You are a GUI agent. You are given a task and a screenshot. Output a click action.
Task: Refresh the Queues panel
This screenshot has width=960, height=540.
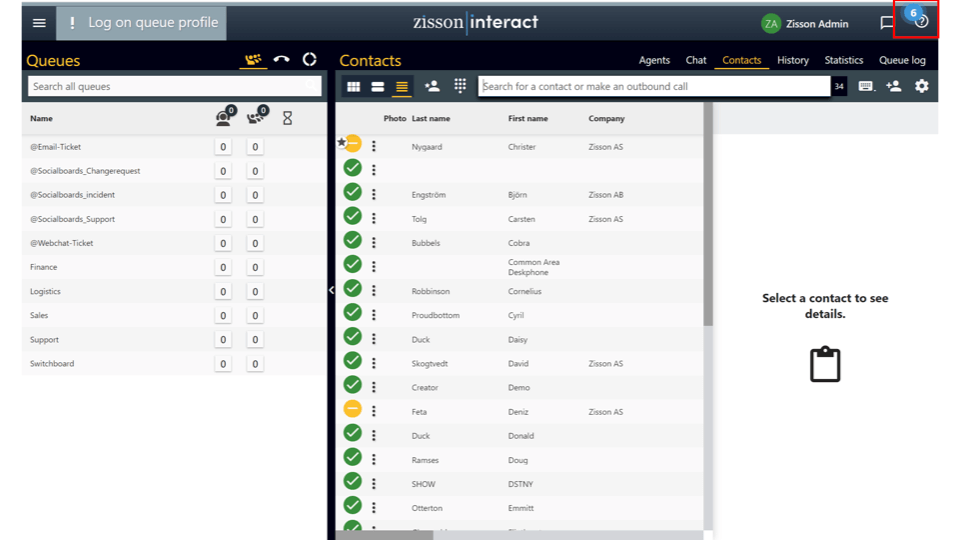click(x=310, y=59)
